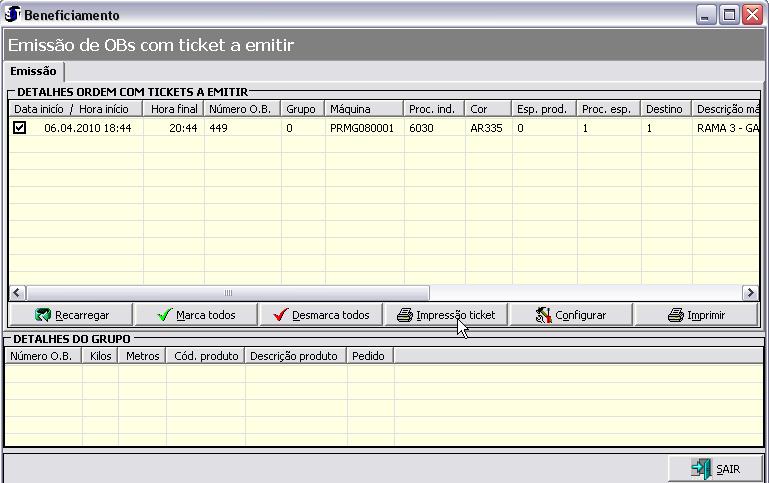Switch to the Emissão tab
Screen dimensions: 769x483
(33, 71)
